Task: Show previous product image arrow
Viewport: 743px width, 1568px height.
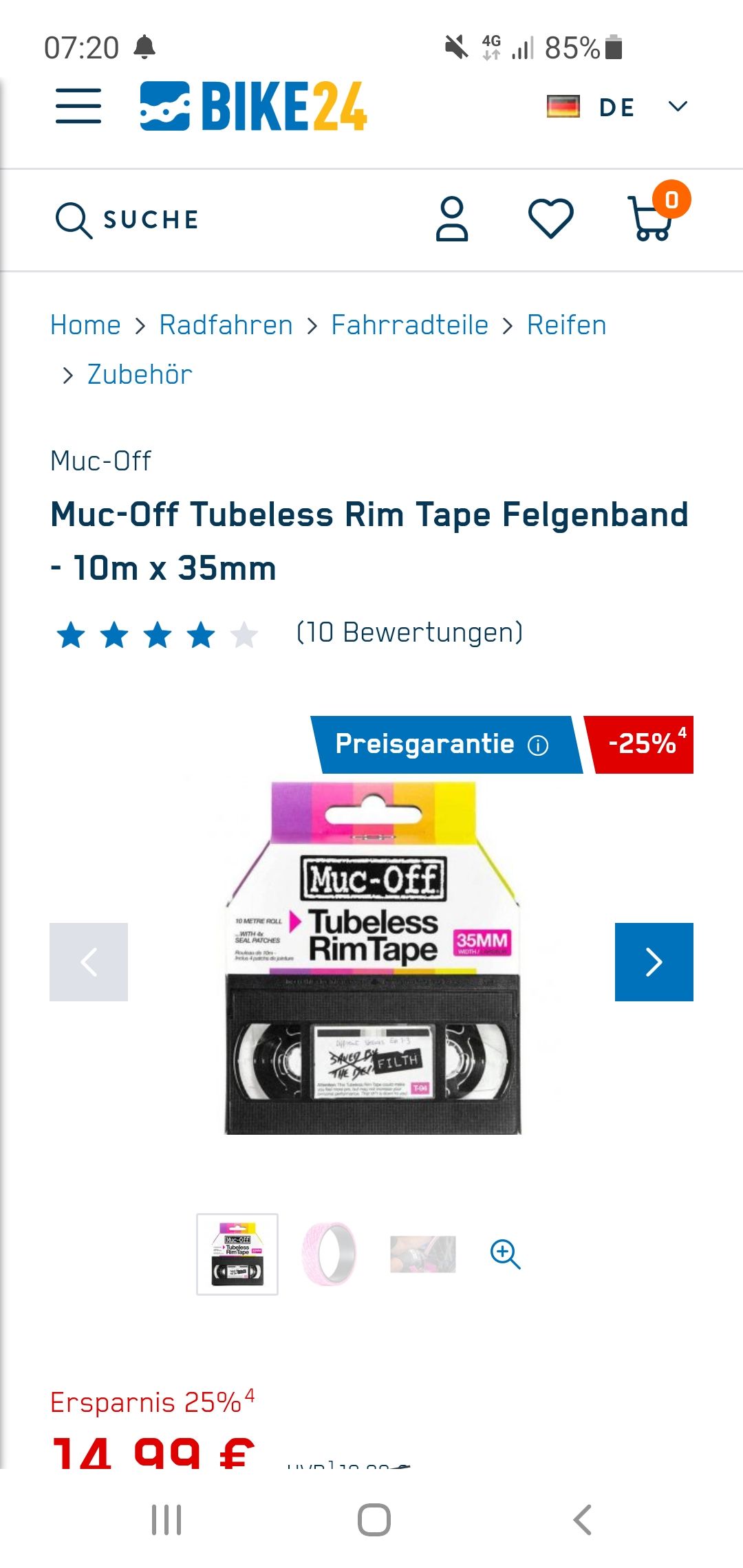Action: [89, 962]
